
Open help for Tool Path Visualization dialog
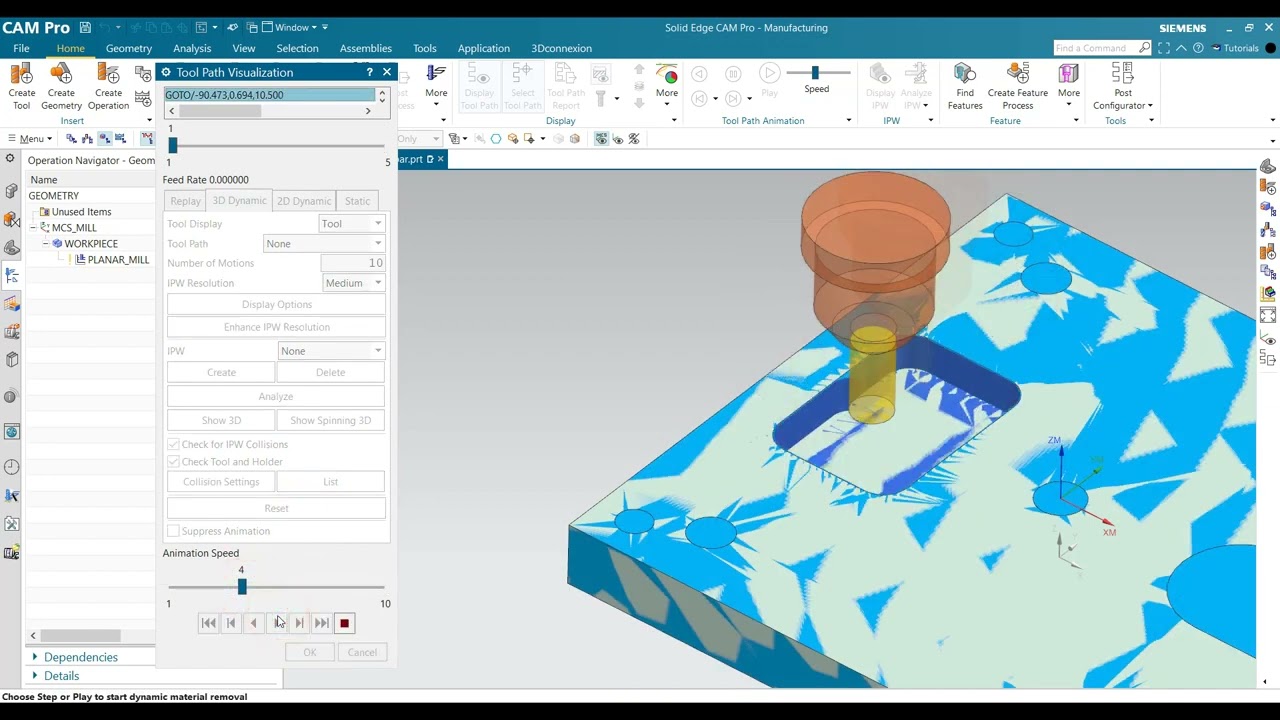click(x=370, y=72)
